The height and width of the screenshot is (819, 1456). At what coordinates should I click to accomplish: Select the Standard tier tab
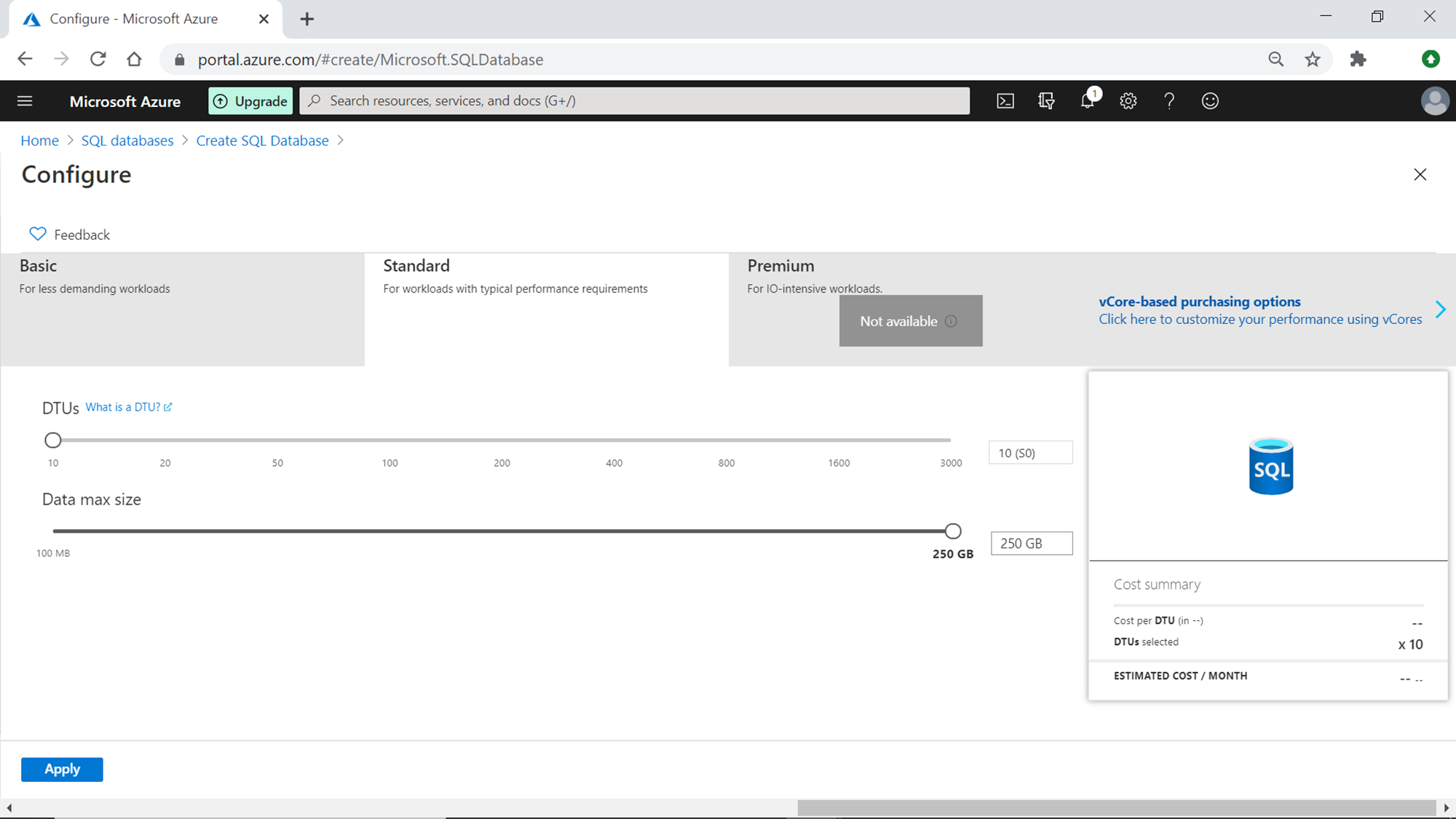(x=546, y=309)
